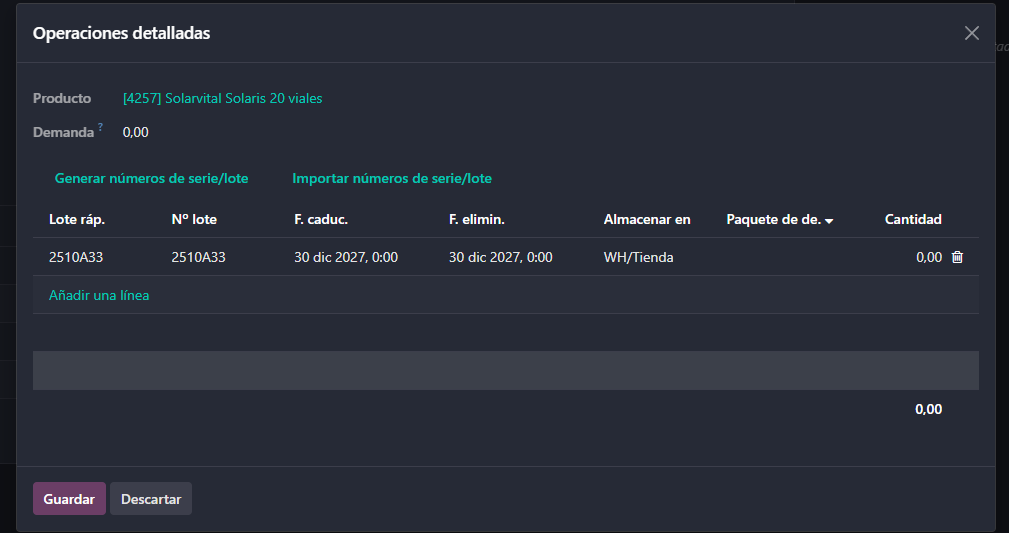Edit the 0,00 quantity cell in row
The height and width of the screenshot is (533, 1009).
pos(928,257)
